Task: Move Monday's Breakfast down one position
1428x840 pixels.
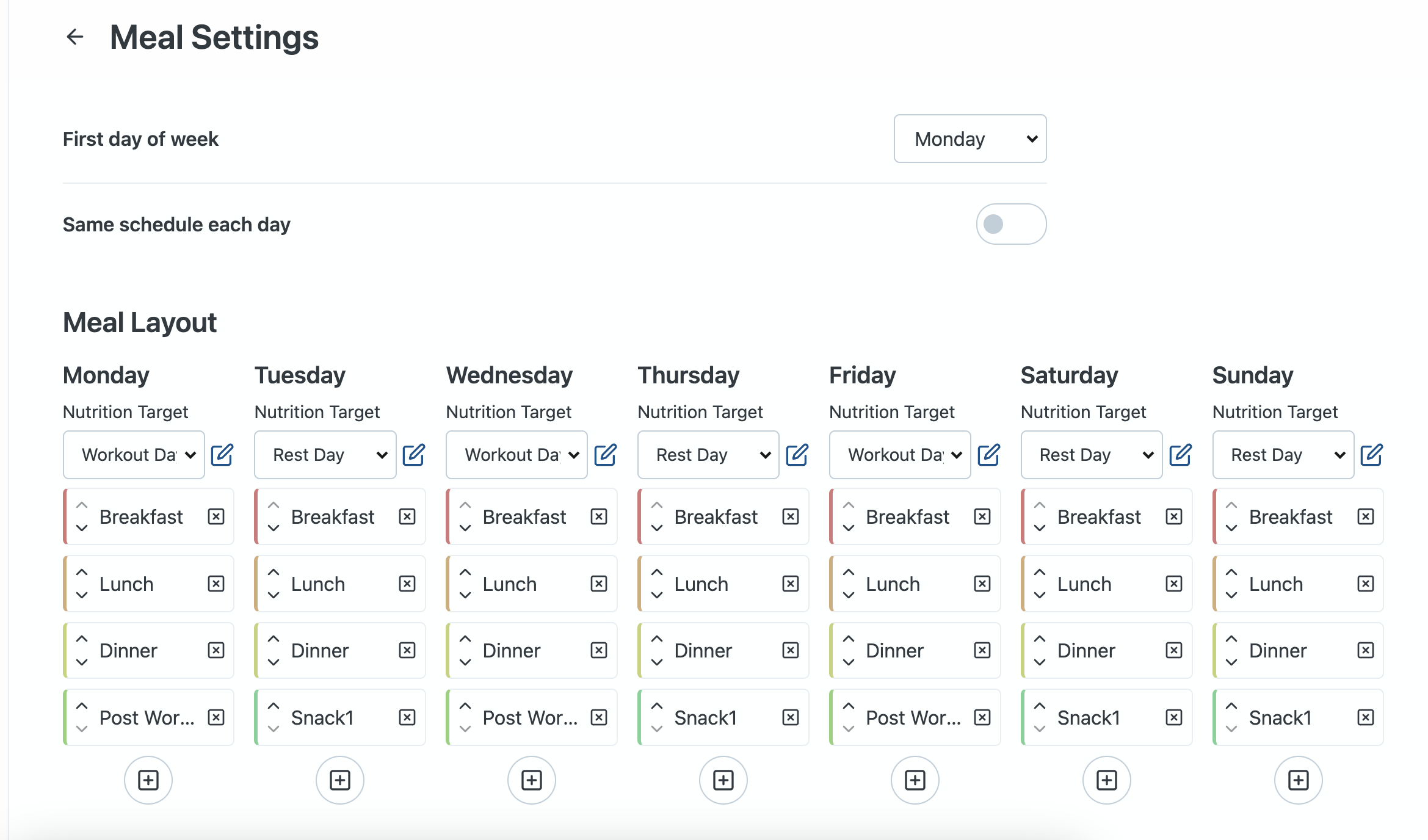Action: point(82,528)
